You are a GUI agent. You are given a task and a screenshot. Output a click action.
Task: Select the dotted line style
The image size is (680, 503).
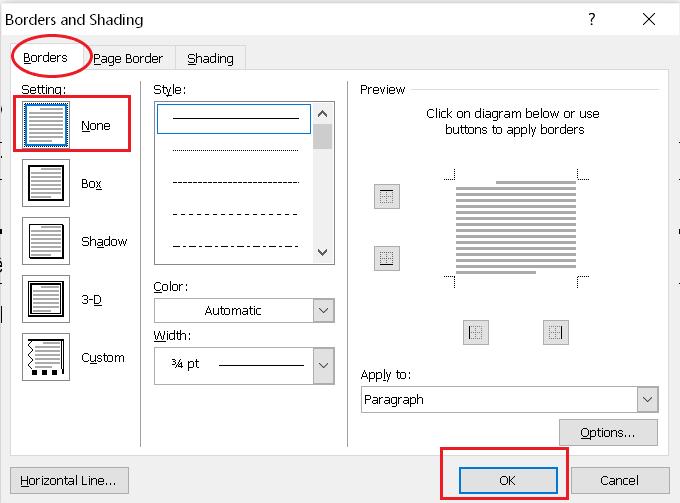coord(234,150)
